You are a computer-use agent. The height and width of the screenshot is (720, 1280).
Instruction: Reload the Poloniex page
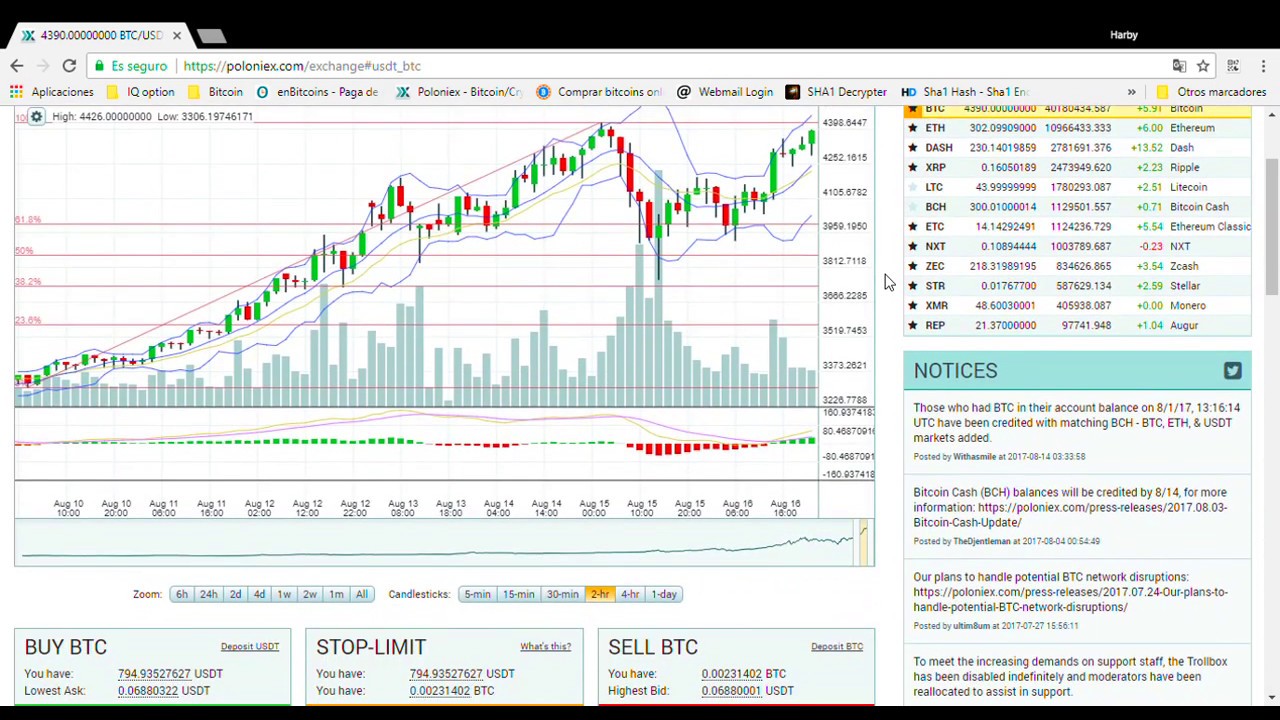tap(69, 66)
